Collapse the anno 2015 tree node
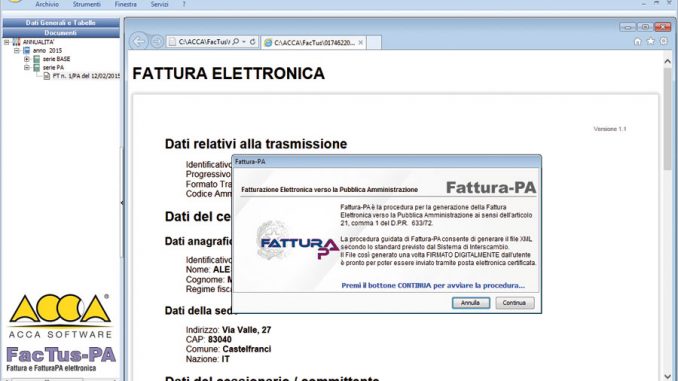Viewport: 678px width, 381px height. (16, 51)
